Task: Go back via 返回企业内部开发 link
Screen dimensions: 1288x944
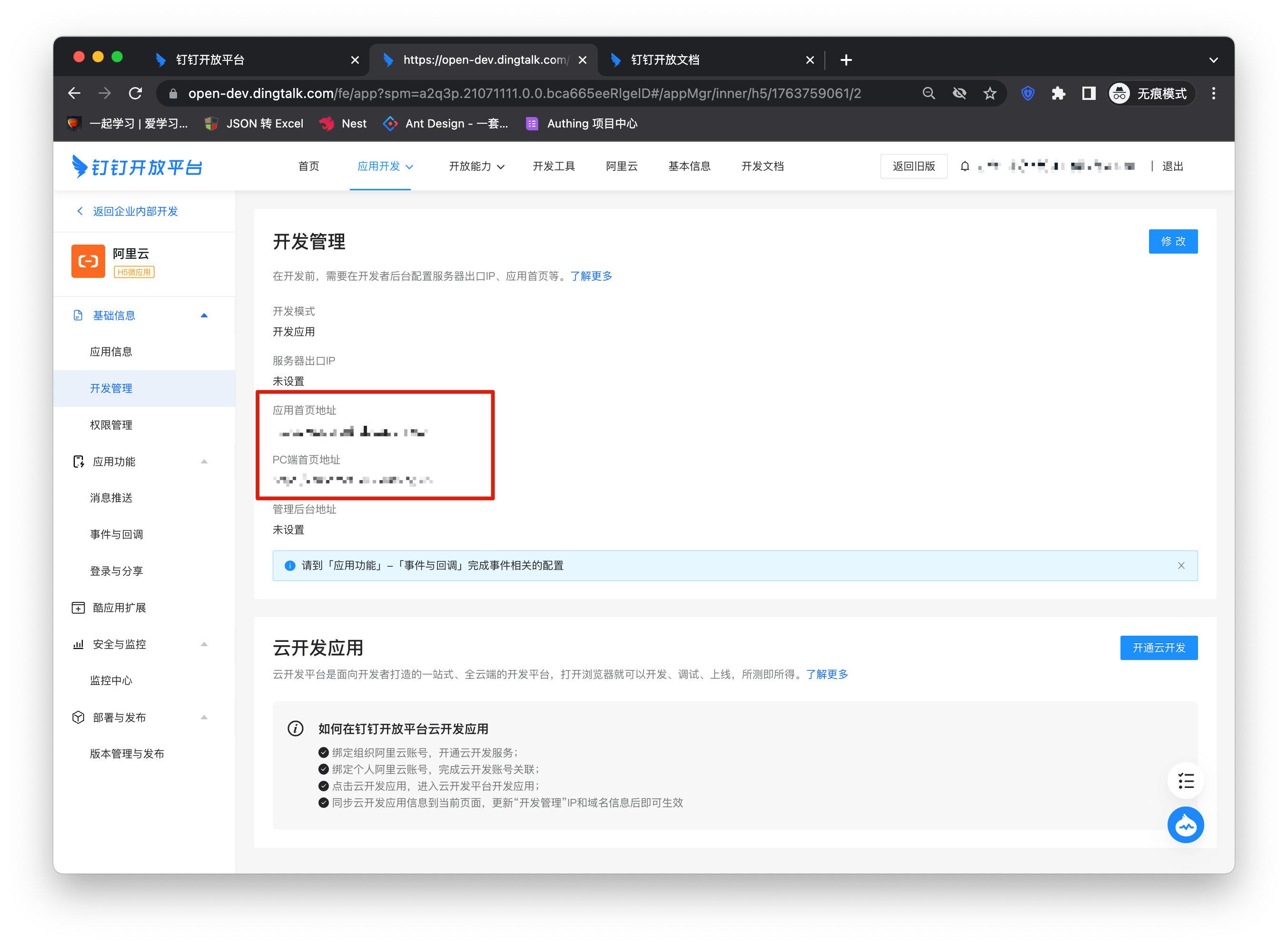Action: [x=135, y=211]
